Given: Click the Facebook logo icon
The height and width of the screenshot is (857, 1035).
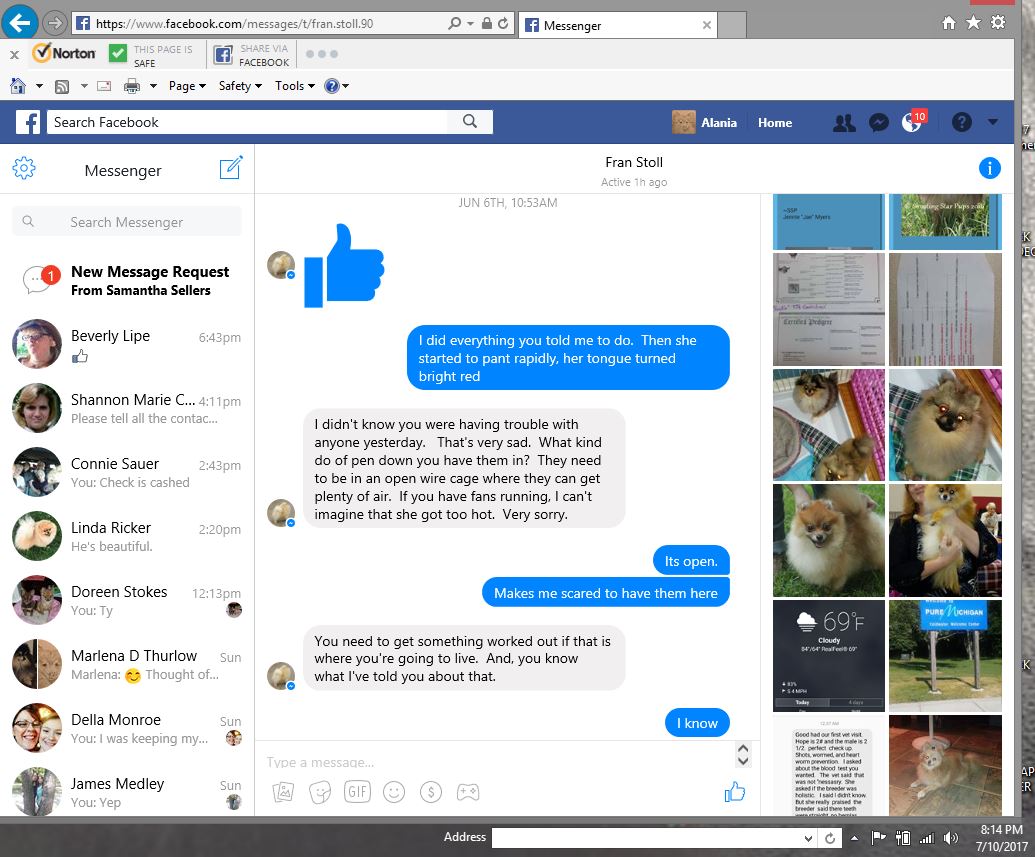Looking at the screenshot, I should click(x=28, y=122).
